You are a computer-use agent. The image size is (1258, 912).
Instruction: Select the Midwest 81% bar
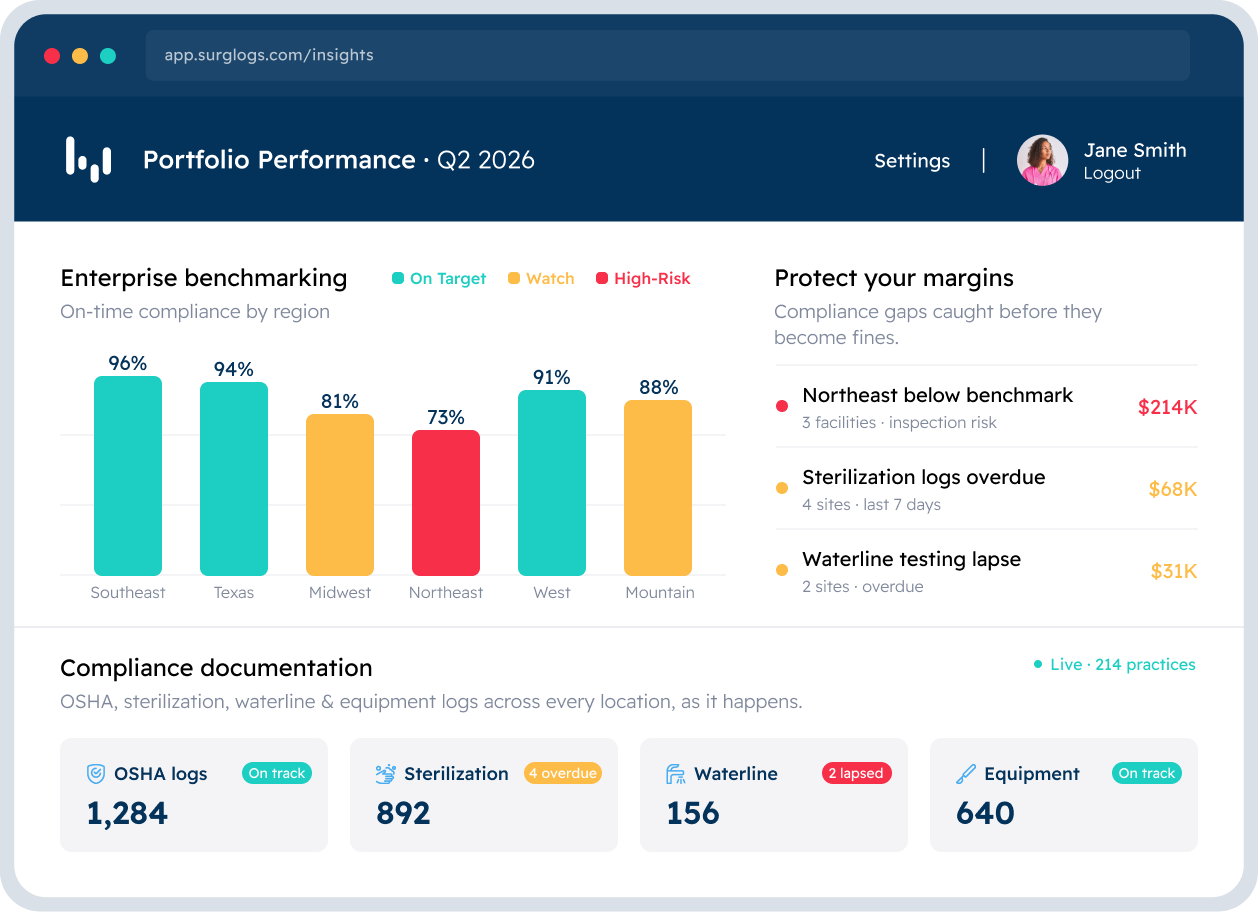(x=340, y=495)
